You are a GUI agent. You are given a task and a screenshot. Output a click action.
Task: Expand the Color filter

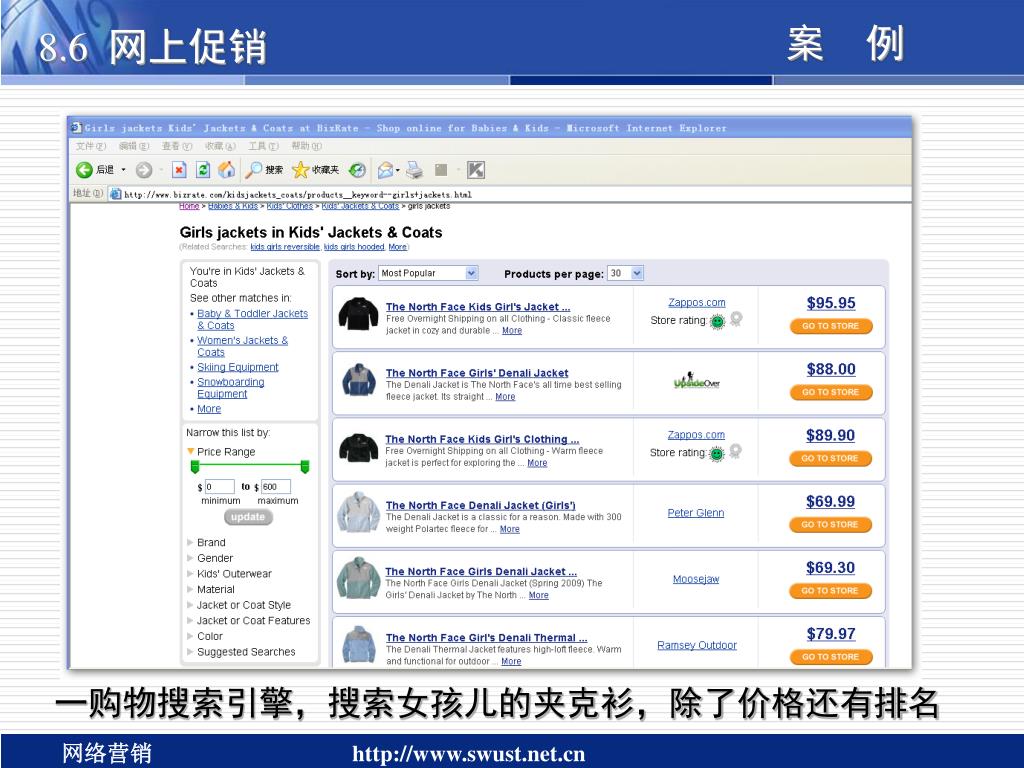tap(190, 636)
